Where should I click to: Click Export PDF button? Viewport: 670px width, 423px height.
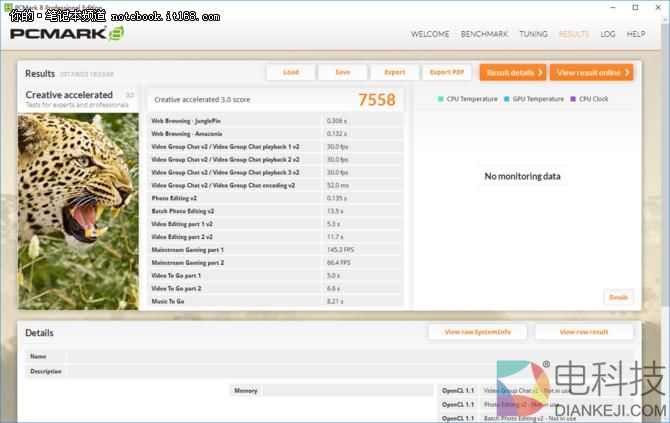[x=446, y=72]
